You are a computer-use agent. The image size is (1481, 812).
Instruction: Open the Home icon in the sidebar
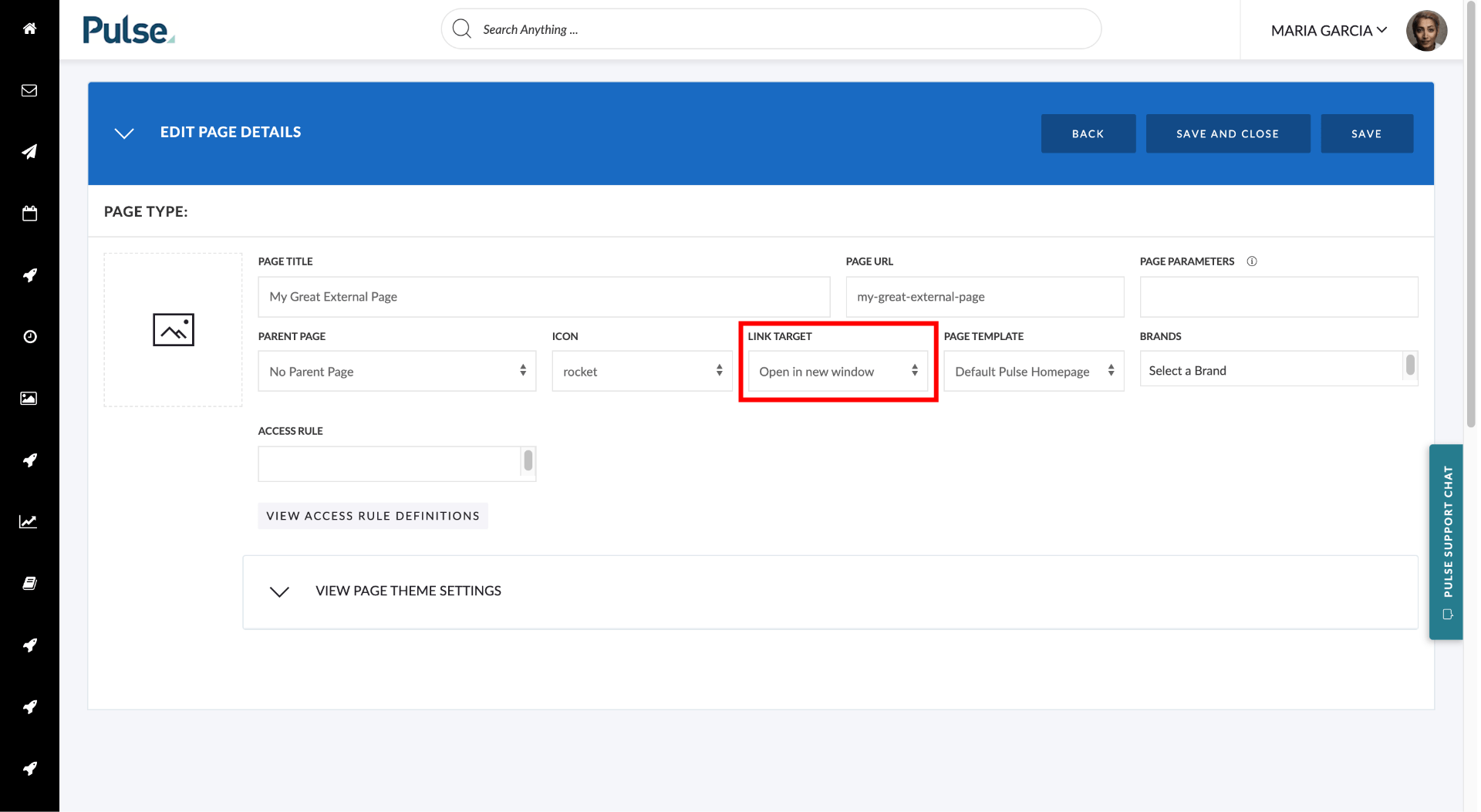[29, 29]
